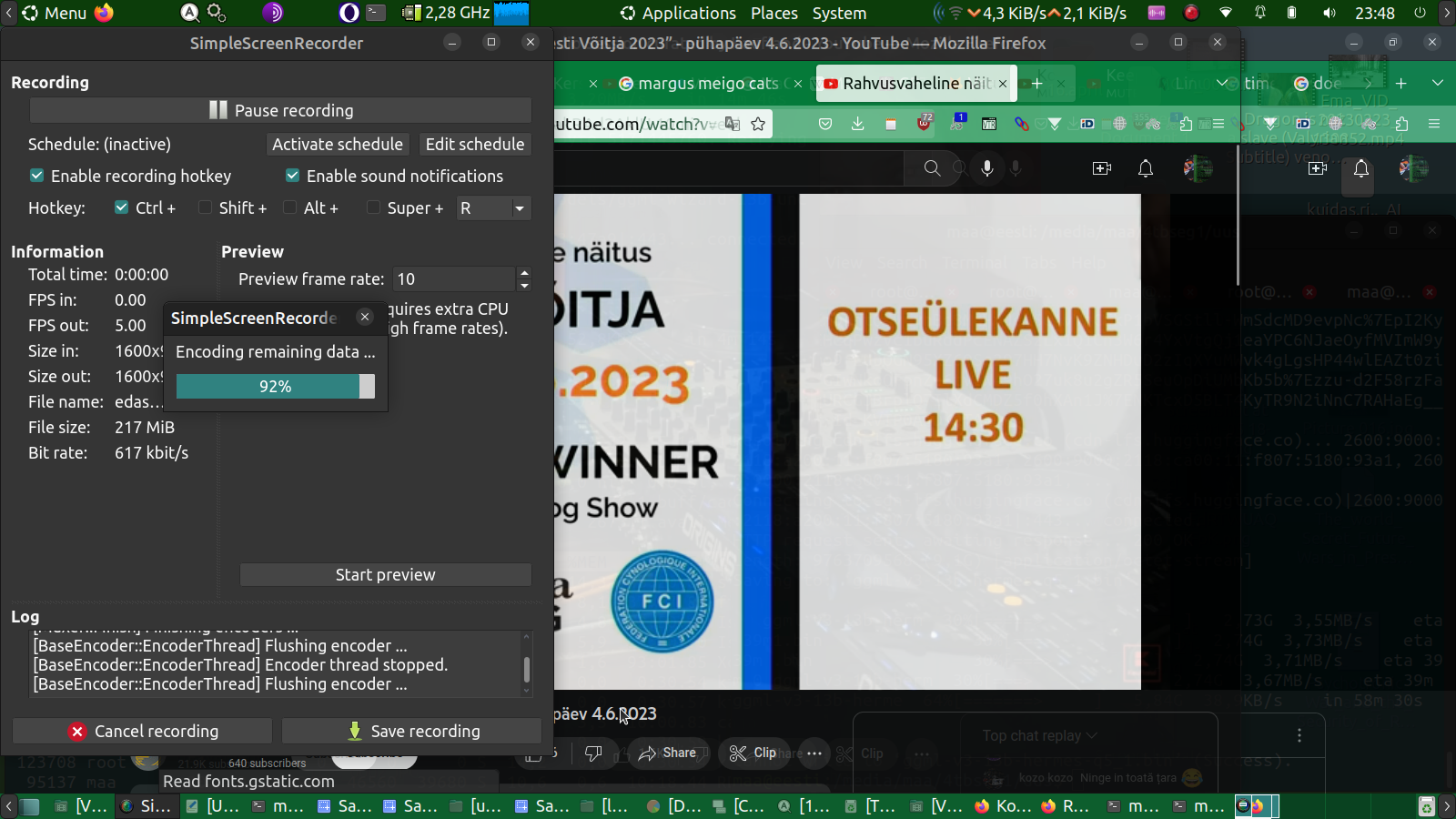Click the YouTube search magnifier button

[932, 168]
